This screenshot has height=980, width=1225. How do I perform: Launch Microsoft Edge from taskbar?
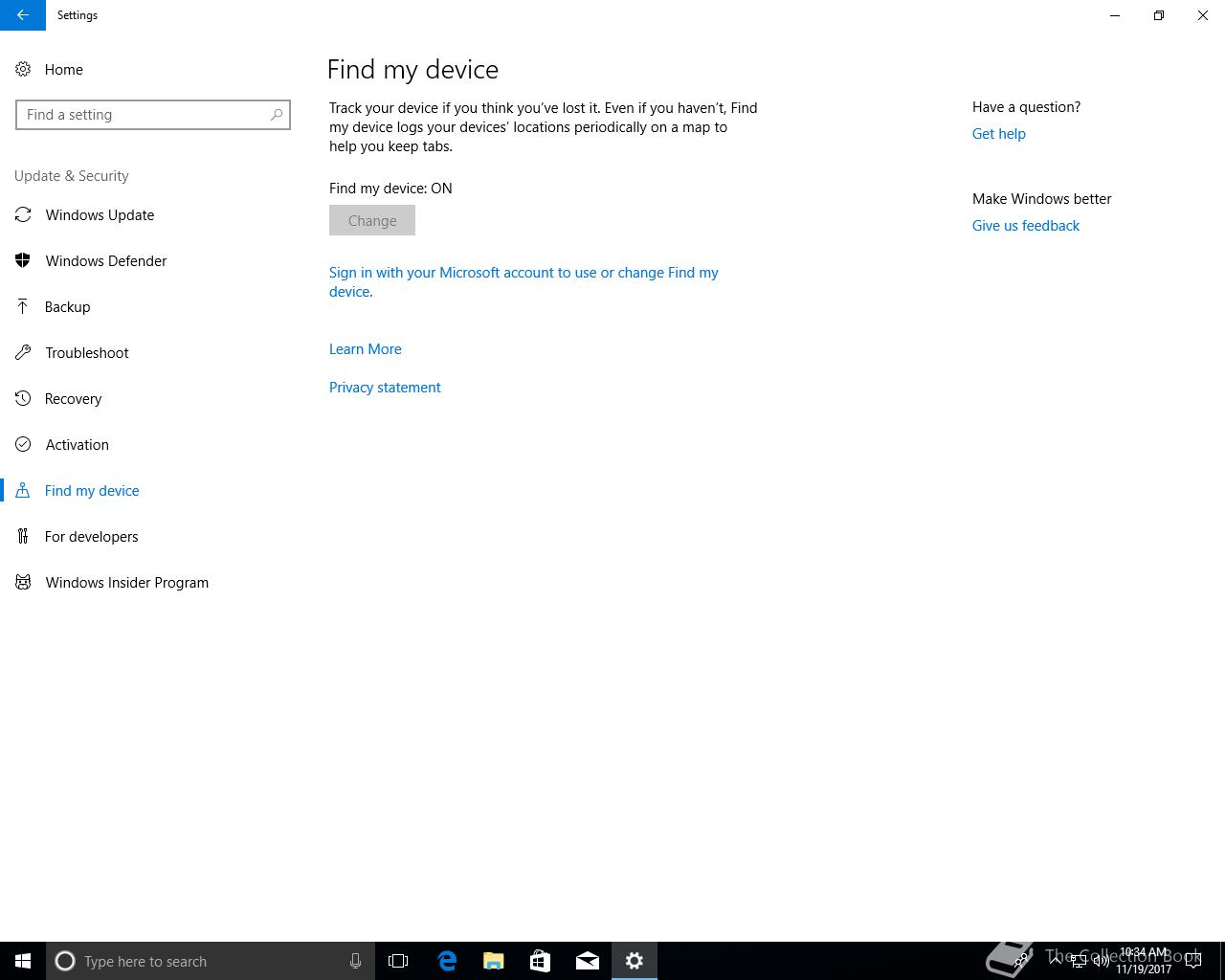[447, 961]
